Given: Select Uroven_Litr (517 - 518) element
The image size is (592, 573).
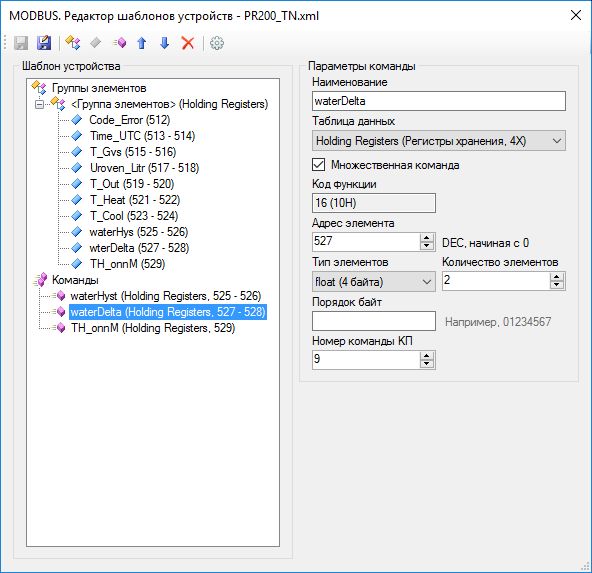Looking at the screenshot, I should [144, 168].
